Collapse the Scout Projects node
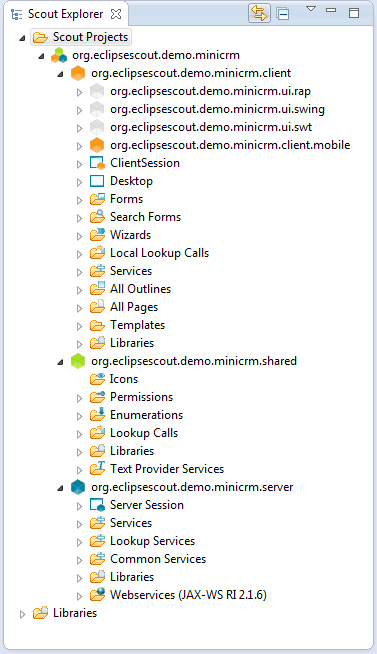The width and height of the screenshot is (377, 654). pos(23,38)
